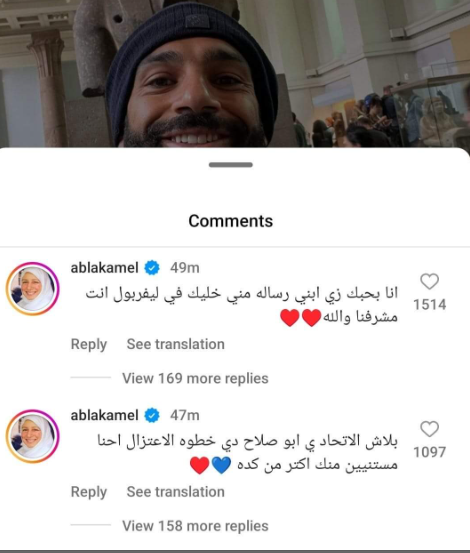Expand View 169 more replies
Viewport: 470px width, 553px height.
[x=195, y=378]
